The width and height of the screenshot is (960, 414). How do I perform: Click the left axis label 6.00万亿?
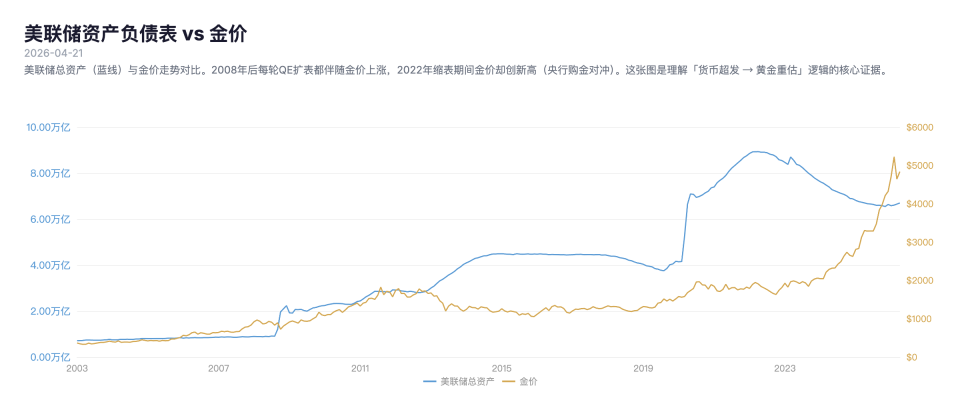pyautogui.click(x=50, y=219)
